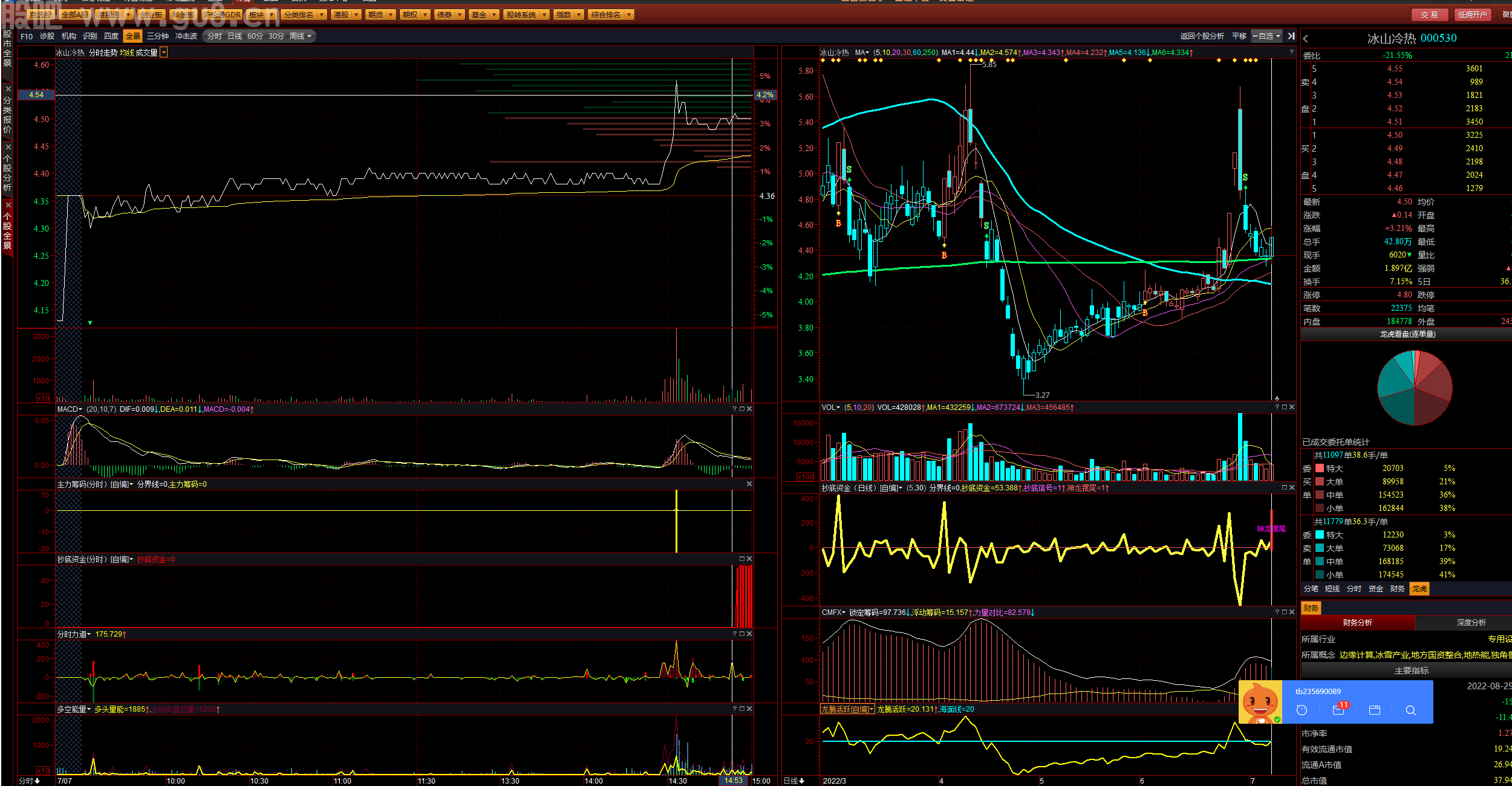Click the 低佣开户 button
Viewport: 1512px width, 786px height.
pos(1472,15)
